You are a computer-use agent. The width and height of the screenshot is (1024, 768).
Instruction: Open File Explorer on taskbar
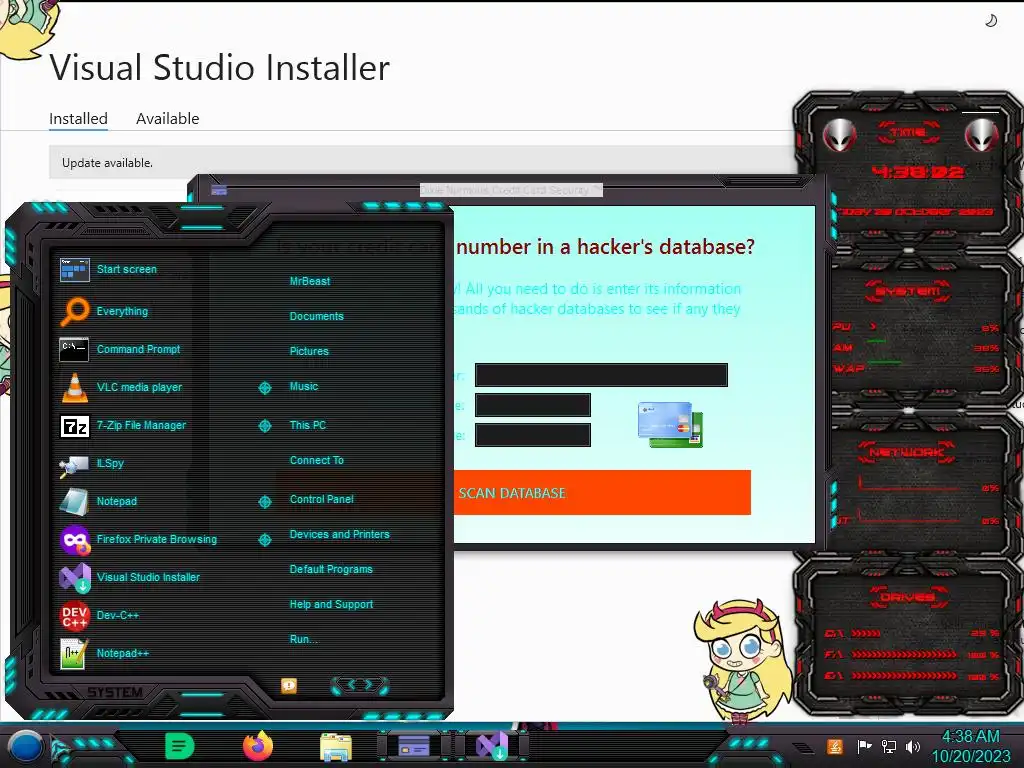336,747
